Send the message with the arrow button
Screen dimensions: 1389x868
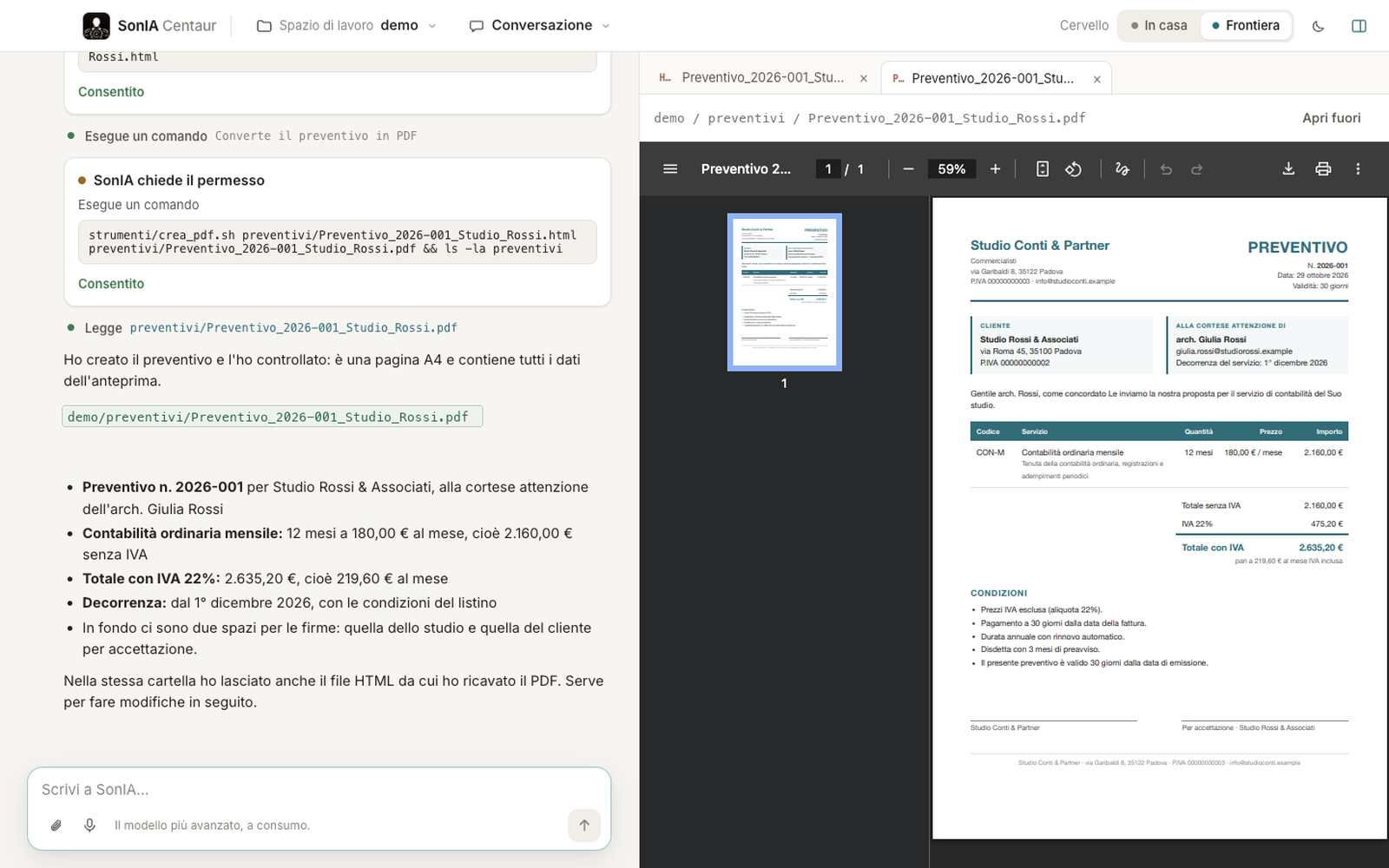[584, 825]
